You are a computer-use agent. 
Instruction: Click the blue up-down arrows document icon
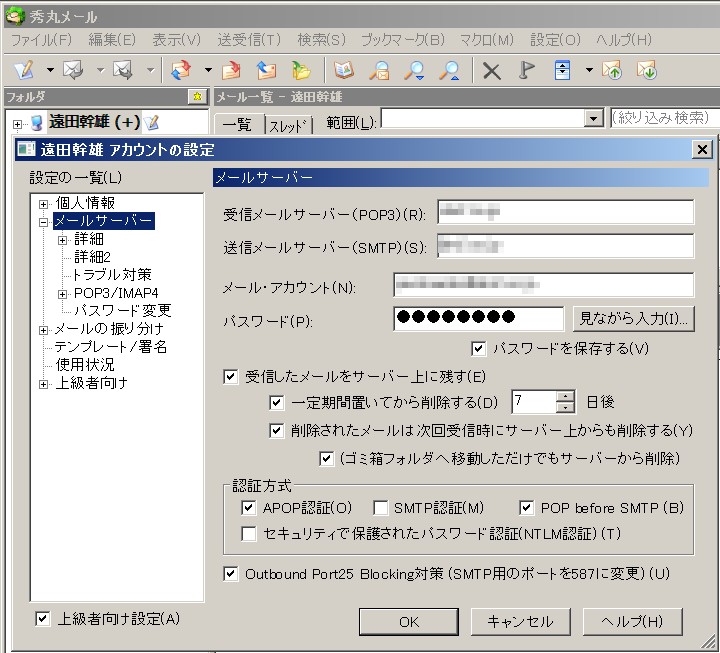[x=562, y=70]
